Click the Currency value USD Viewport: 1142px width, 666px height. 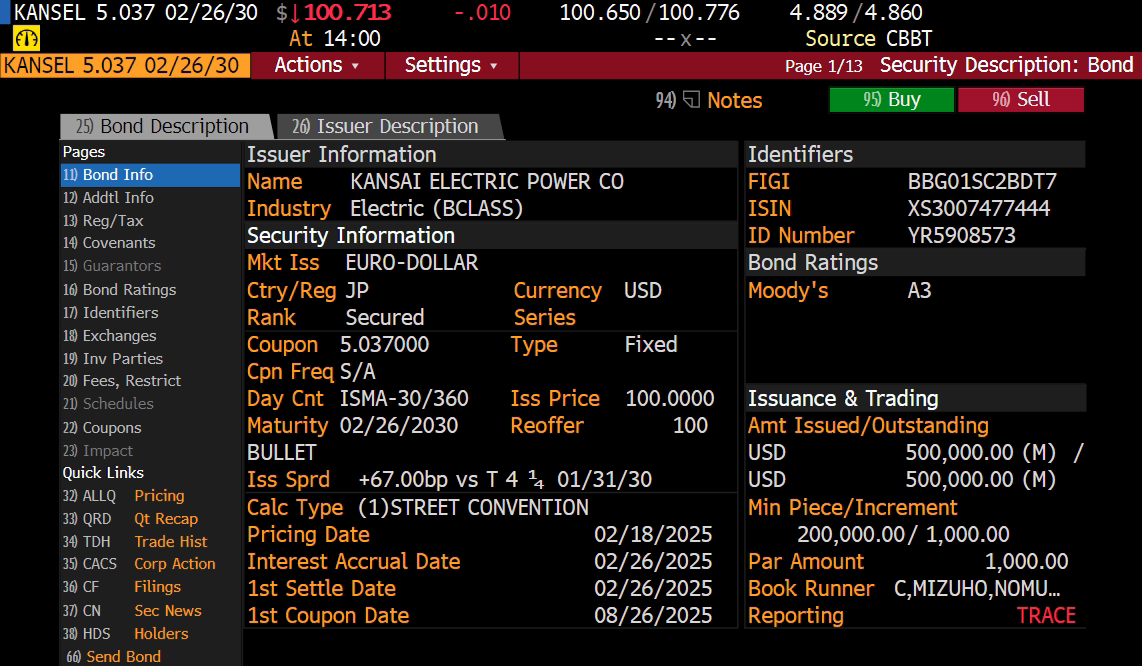click(x=643, y=290)
